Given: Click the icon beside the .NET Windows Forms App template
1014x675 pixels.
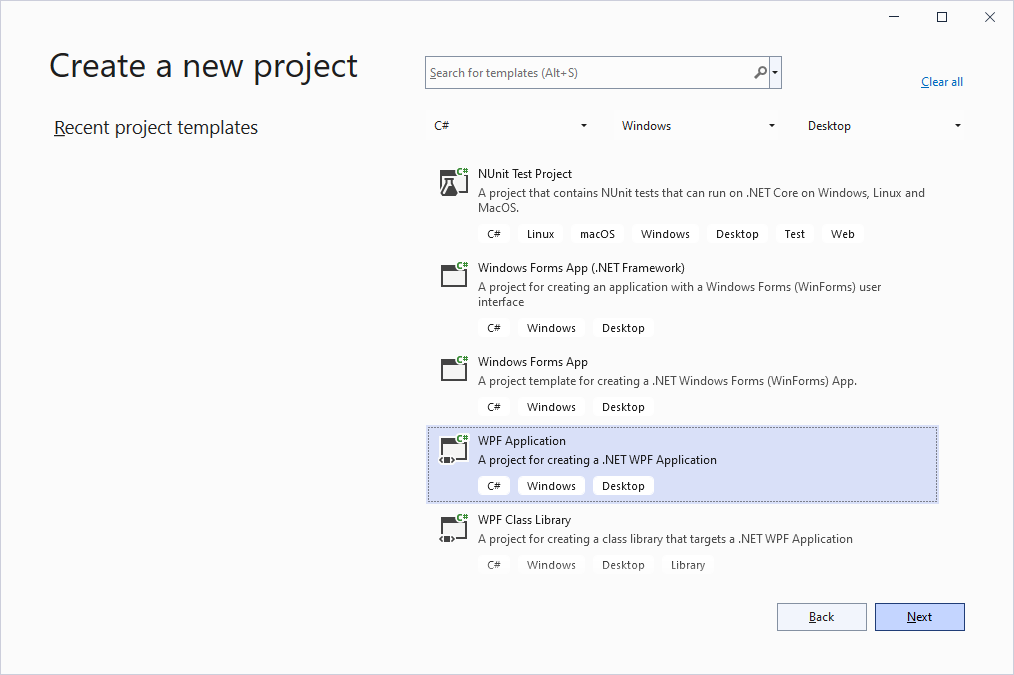Looking at the screenshot, I should point(454,369).
